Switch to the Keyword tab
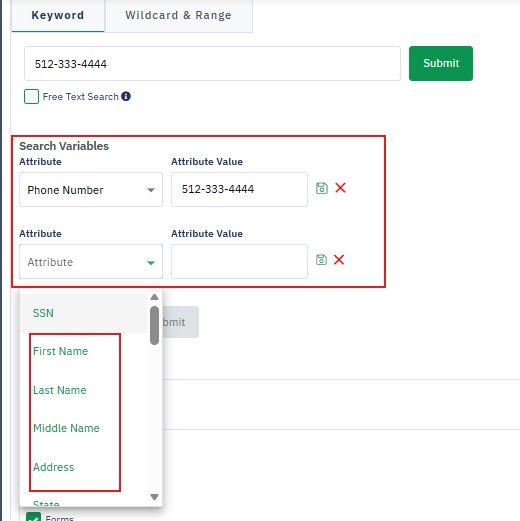Screen dimensions: 520x521 tap(58, 15)
